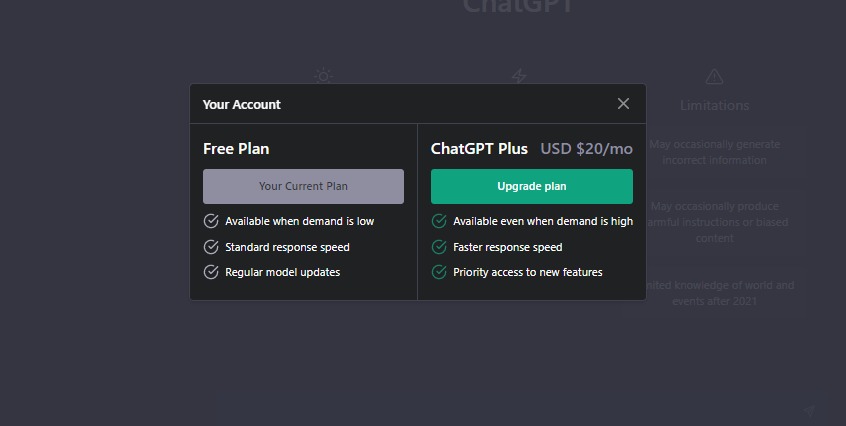Click checkmark icon beside Priority access to new features
The height and width of the screenshot is (426, 846).
click(439, 272)
